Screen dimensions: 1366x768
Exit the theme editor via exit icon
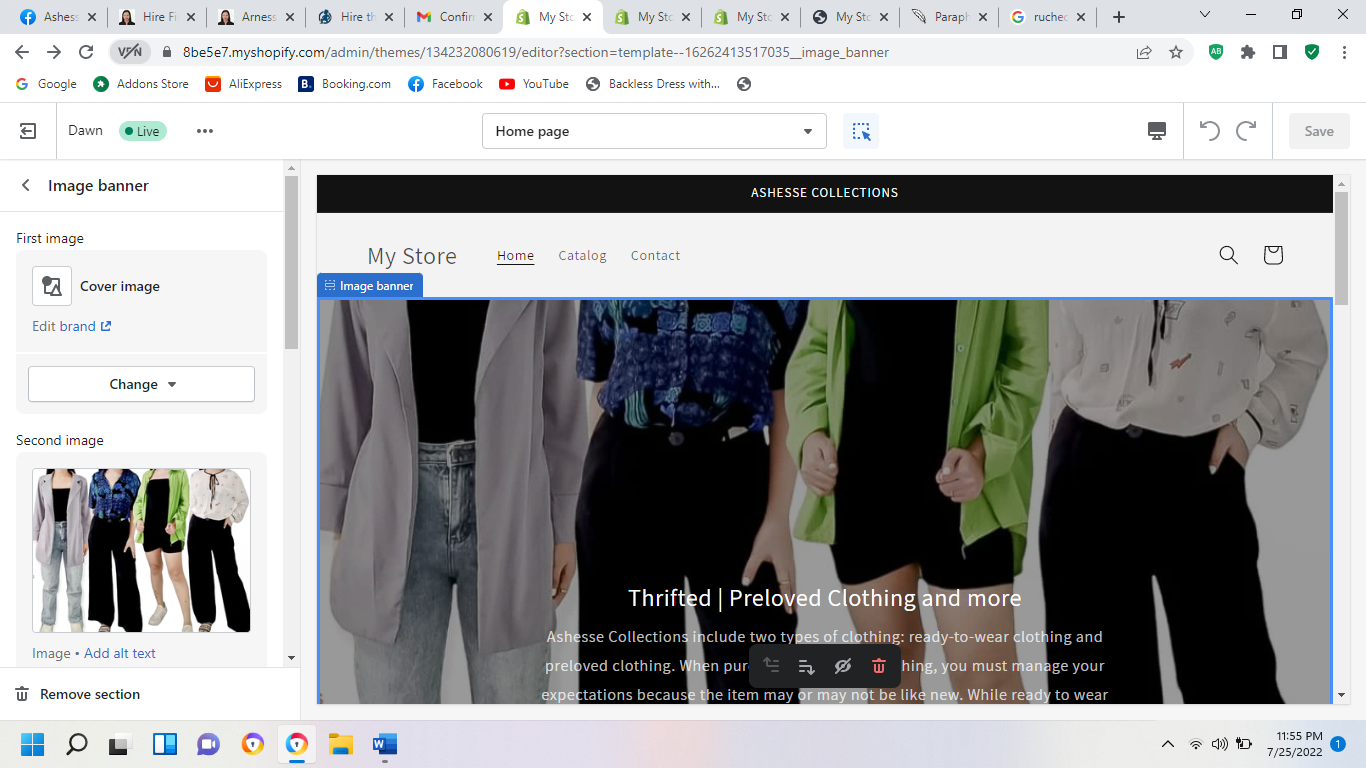(x=28, y=131)
